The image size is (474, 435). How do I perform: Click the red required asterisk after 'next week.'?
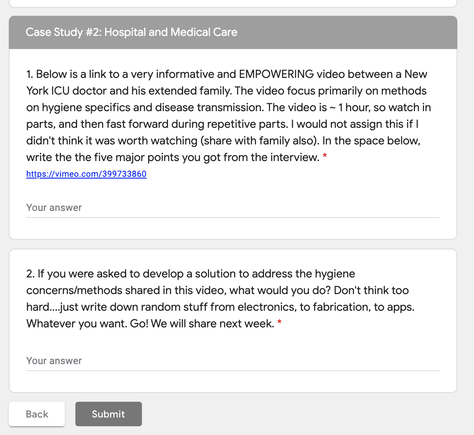[x=280, y=322]
